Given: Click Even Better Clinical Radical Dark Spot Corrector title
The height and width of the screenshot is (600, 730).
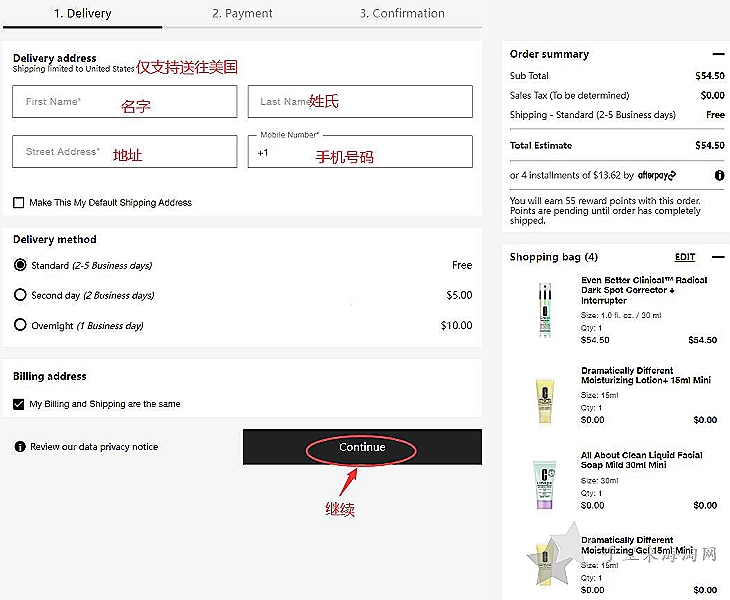Looking at the screenshot, I should pos(644,290).
